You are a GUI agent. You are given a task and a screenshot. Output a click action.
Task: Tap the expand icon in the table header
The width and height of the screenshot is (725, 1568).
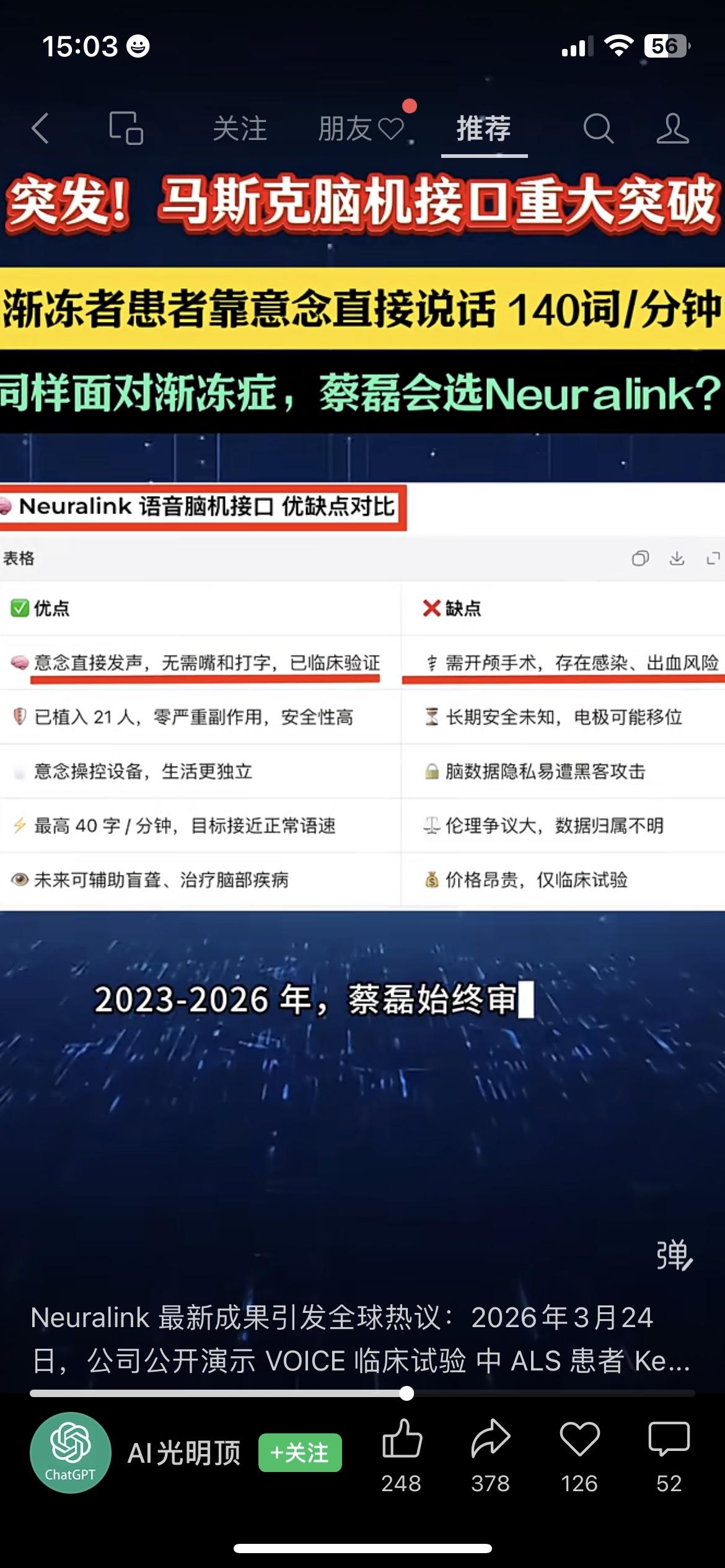click(713, 558)
